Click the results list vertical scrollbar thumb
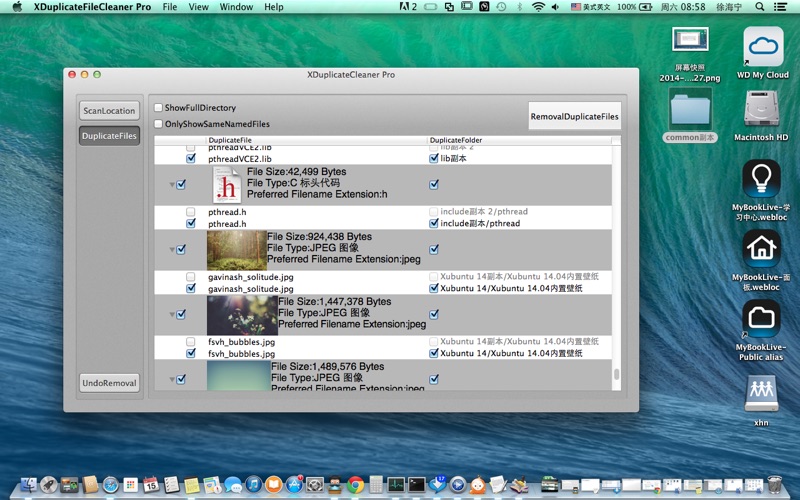800x500 pixels. [616, 374]
